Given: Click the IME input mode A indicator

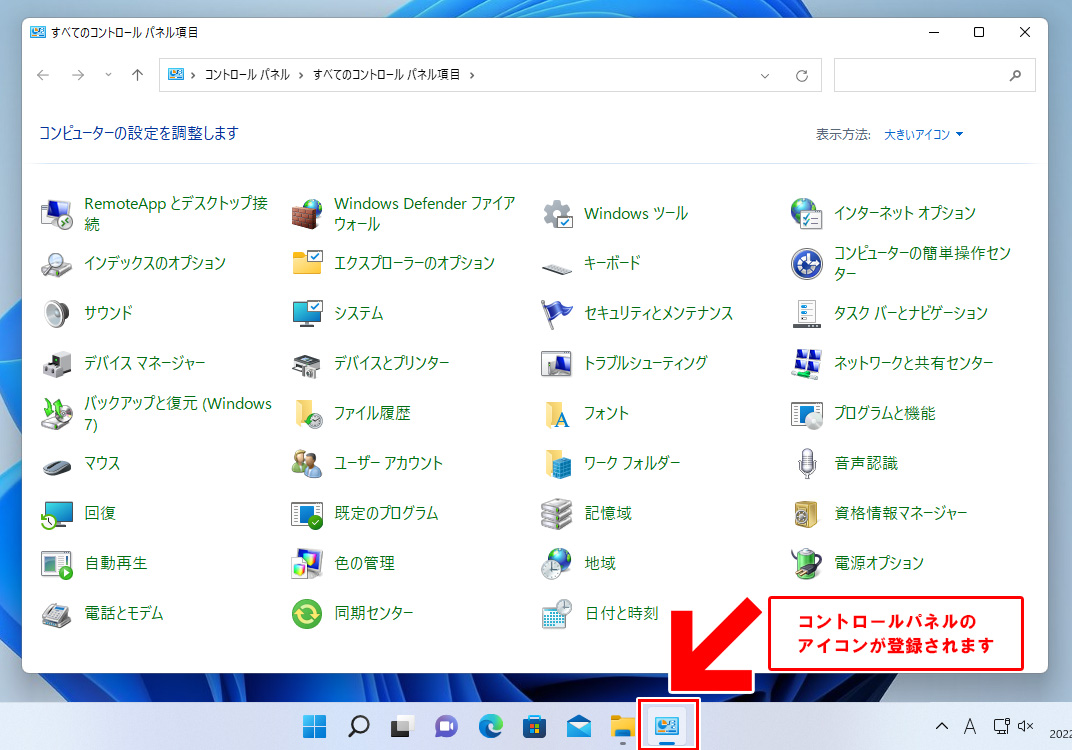Looking at the screenshot, I should (x=969, y=726).
